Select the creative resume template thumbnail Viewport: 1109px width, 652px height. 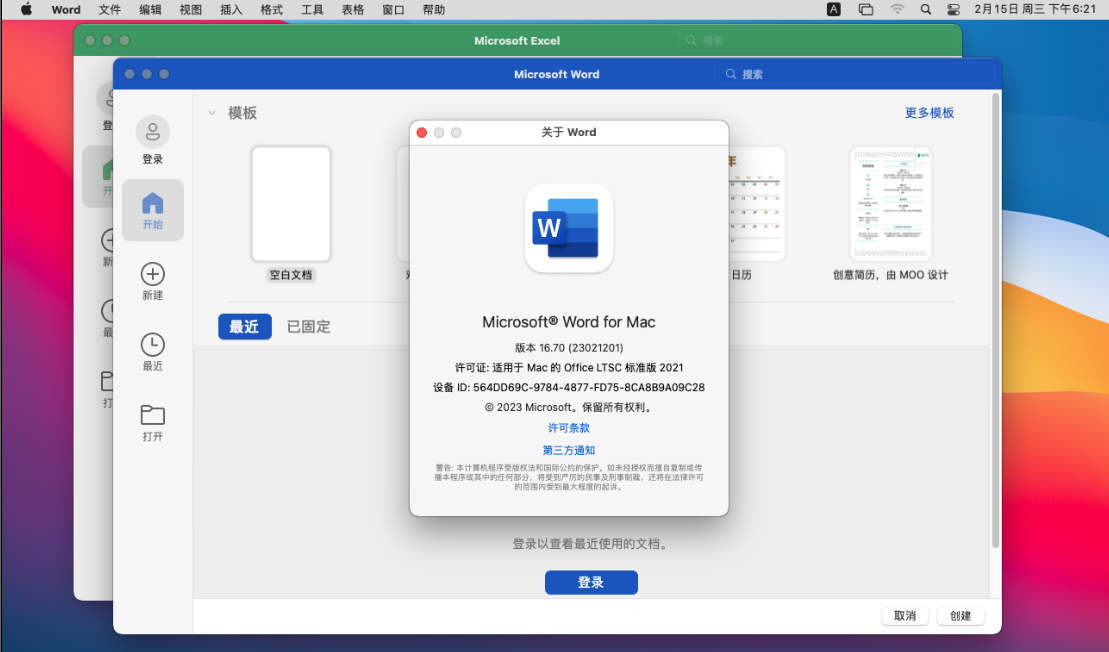(x=890, y=204)
